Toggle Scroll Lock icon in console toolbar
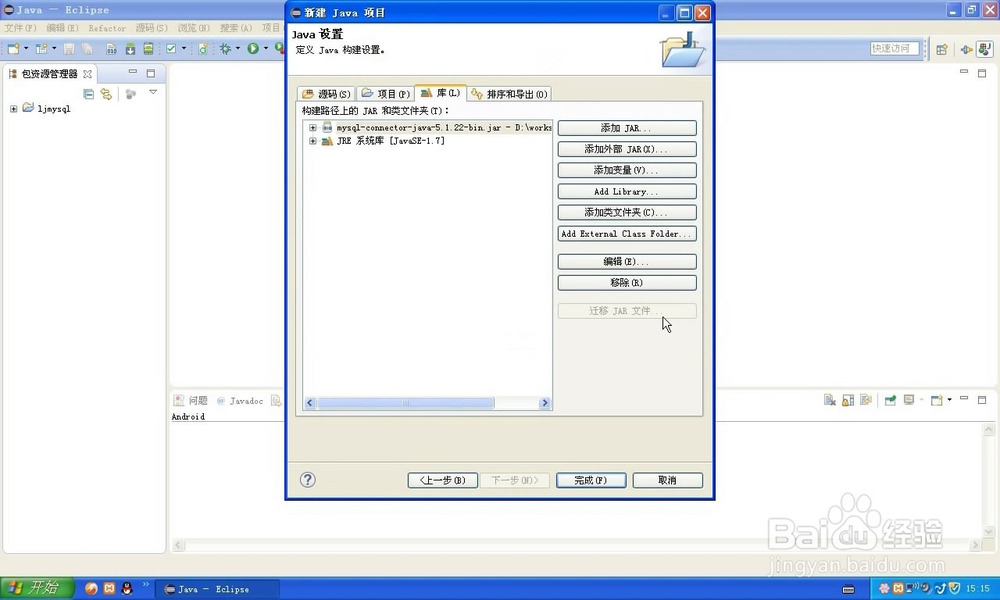1000x600 pixels. pos(848,400)
